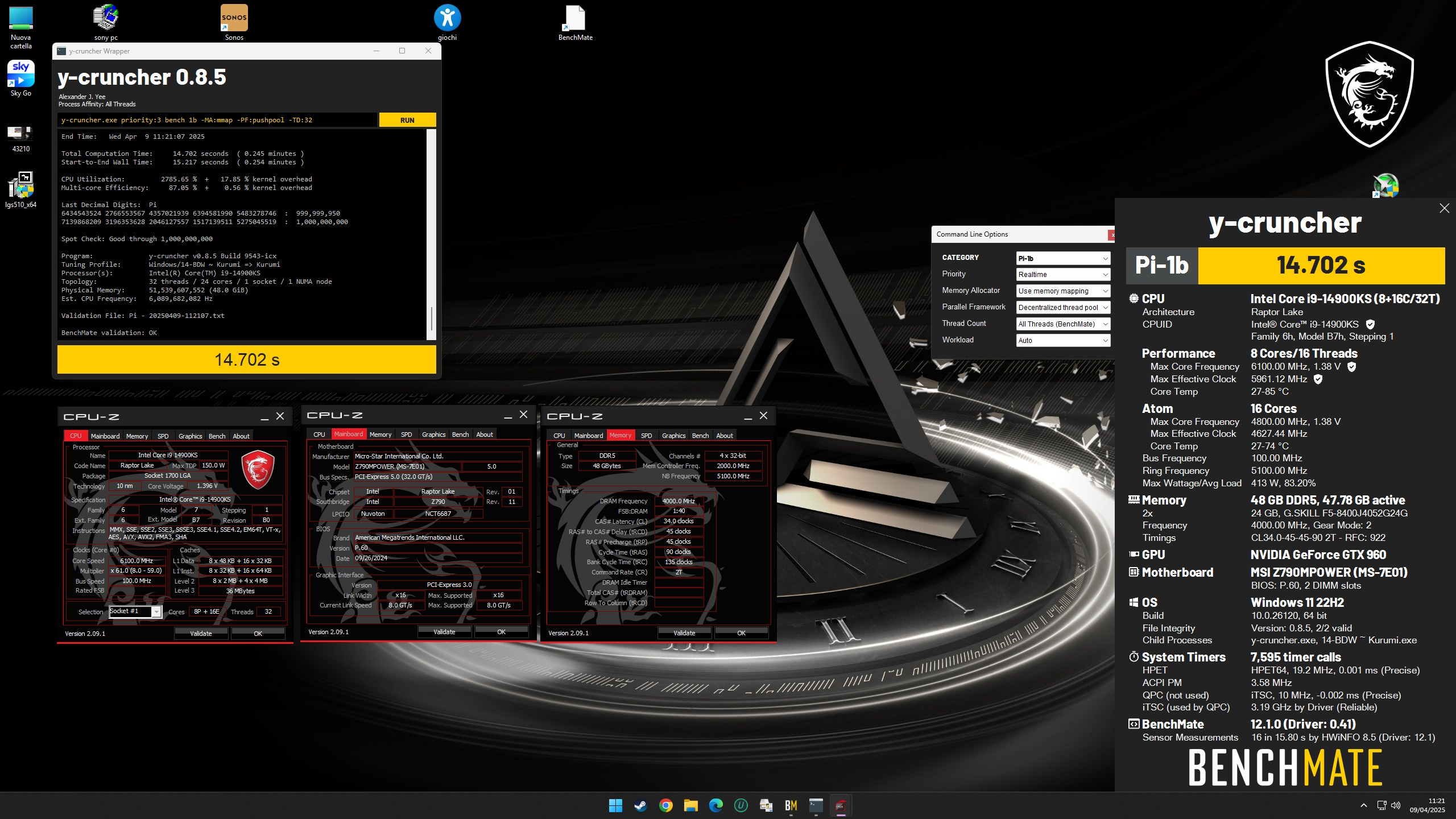This screenshot has width=1456, height=819.
Task: Open File Explorer from the taskbar
Action: click(x=690, y=805)
